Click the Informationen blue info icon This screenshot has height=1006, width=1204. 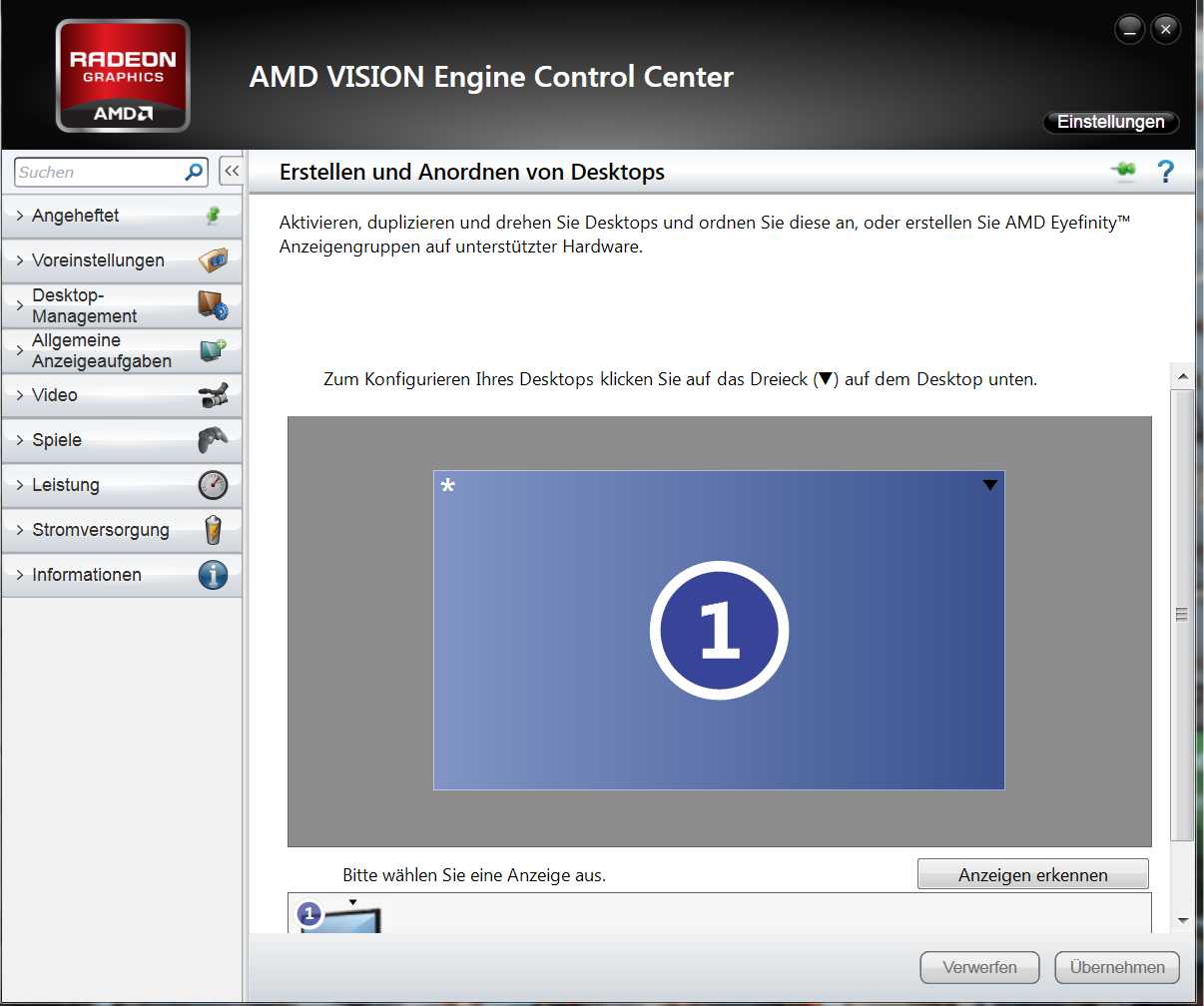click(213, 575)
